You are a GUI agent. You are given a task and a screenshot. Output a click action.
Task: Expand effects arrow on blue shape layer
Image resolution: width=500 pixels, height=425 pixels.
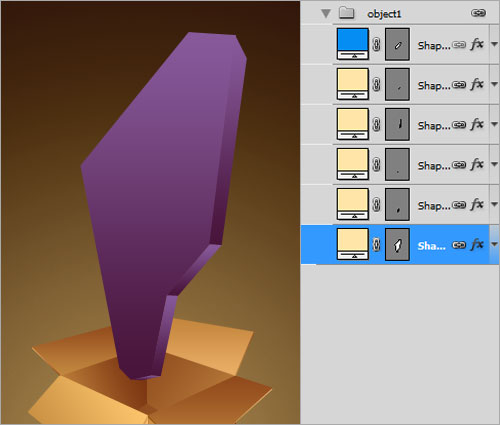(494, 44)
